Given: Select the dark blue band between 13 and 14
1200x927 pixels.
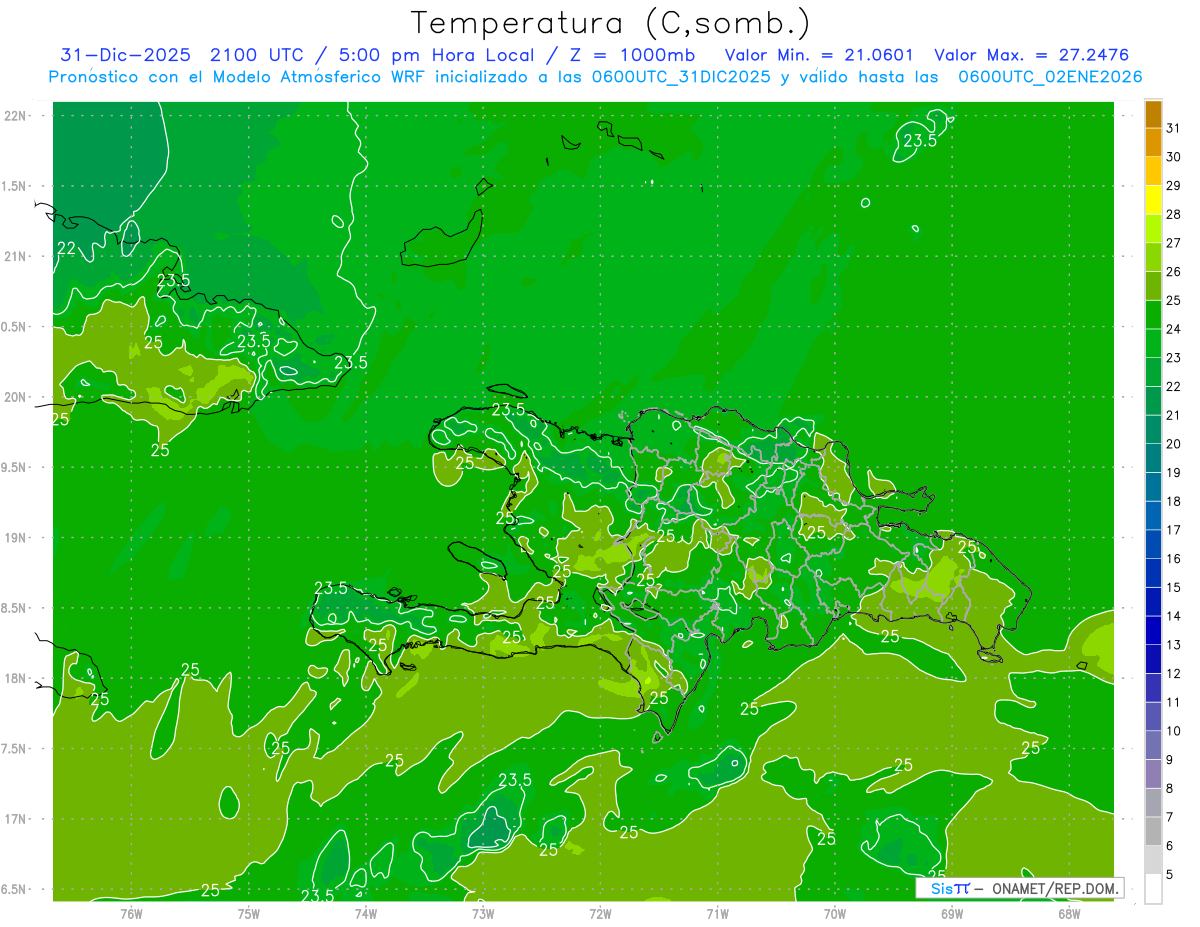Looking at the screenshot, I should point(1153,630).
